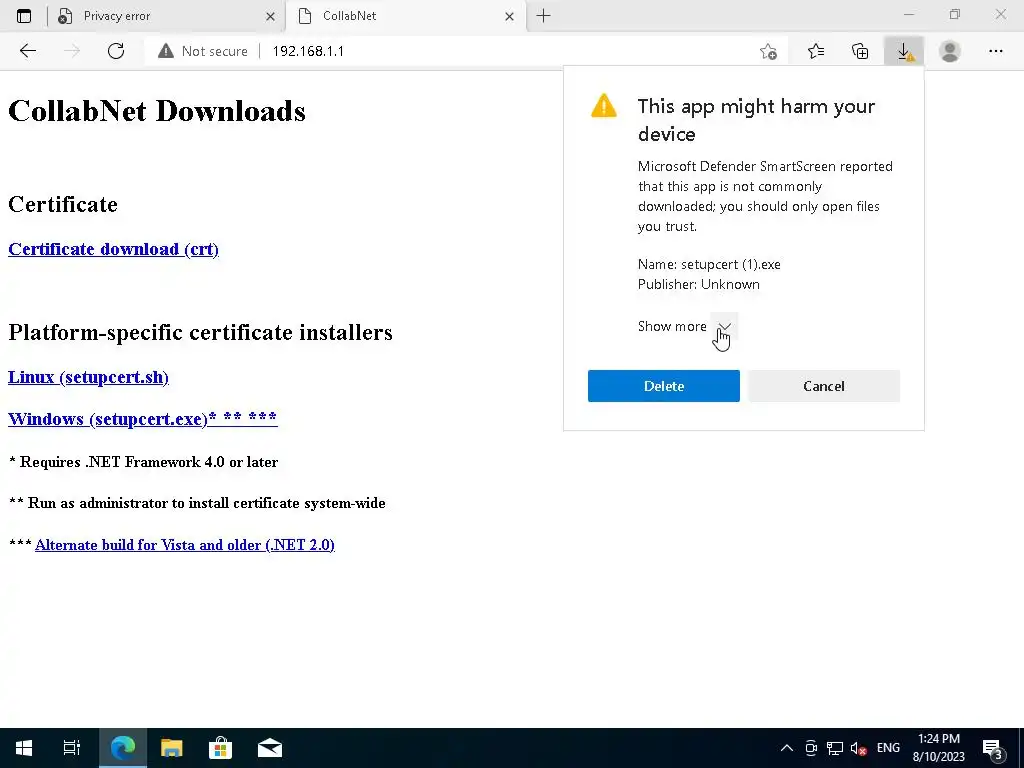Viewport: 1024px width, 768px height.
Task: Click the 'Platform-specific certificate installers' heading
Action: [200, 332]
